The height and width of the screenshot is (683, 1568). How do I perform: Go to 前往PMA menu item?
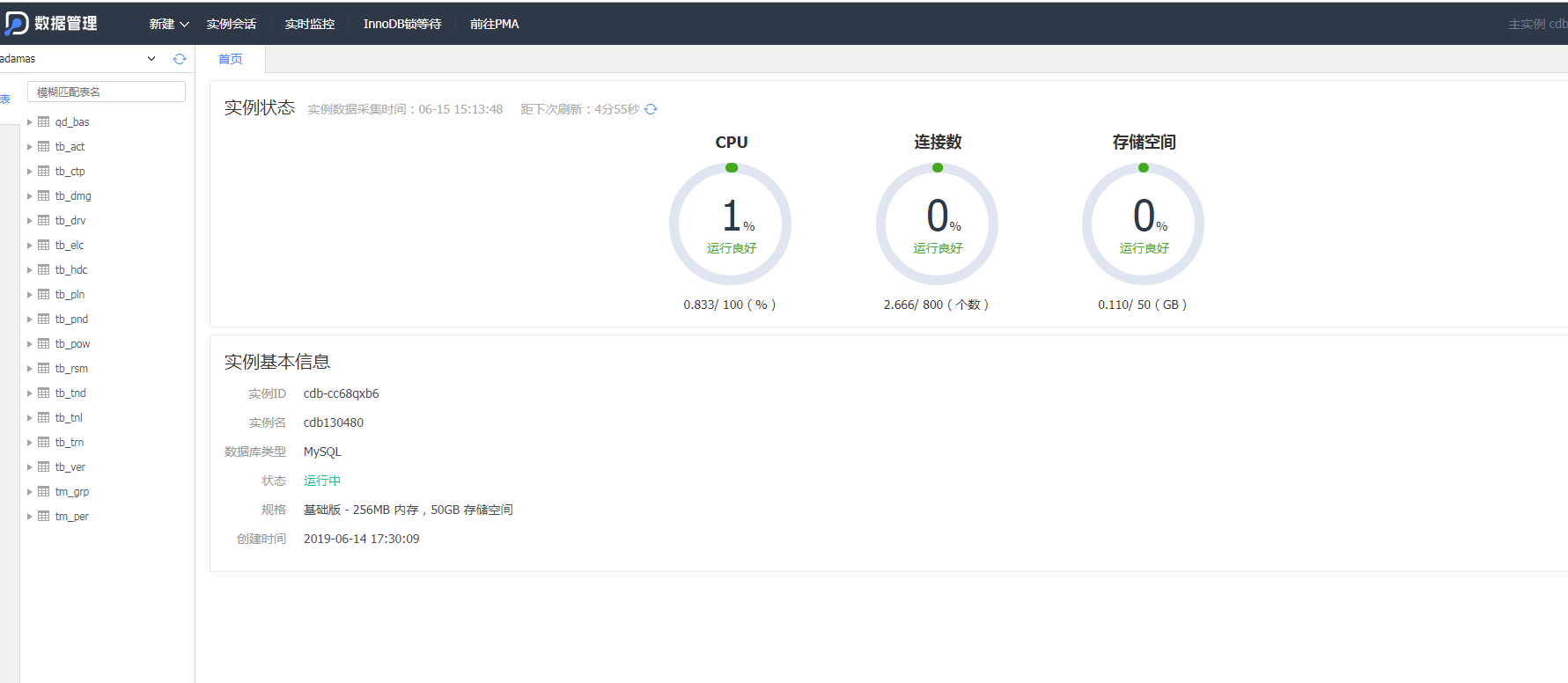[x=494, y=24]
